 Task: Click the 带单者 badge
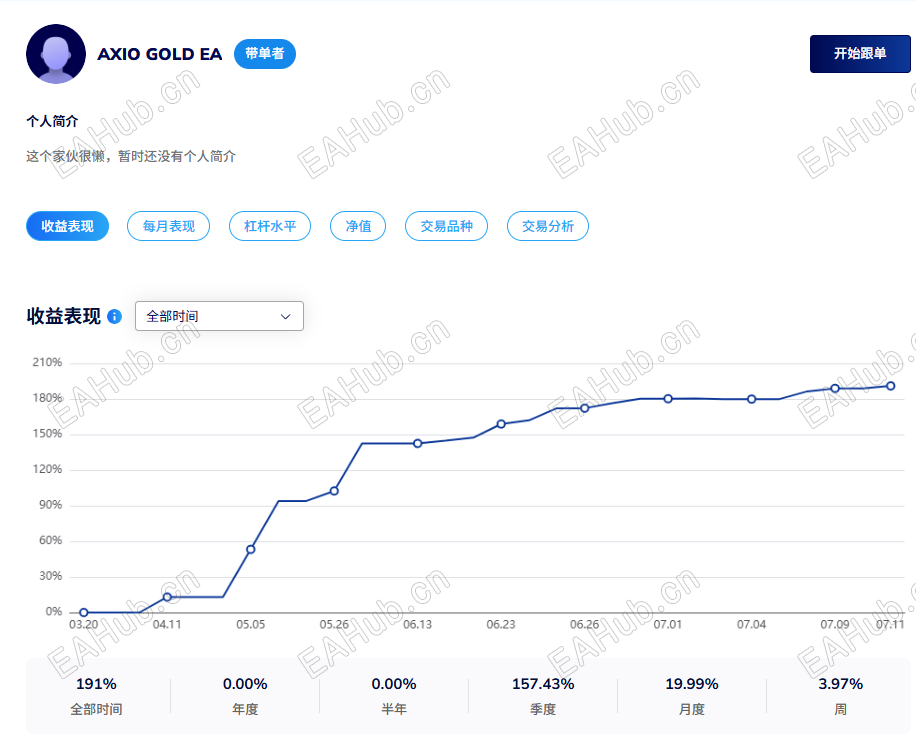(265, 54)
